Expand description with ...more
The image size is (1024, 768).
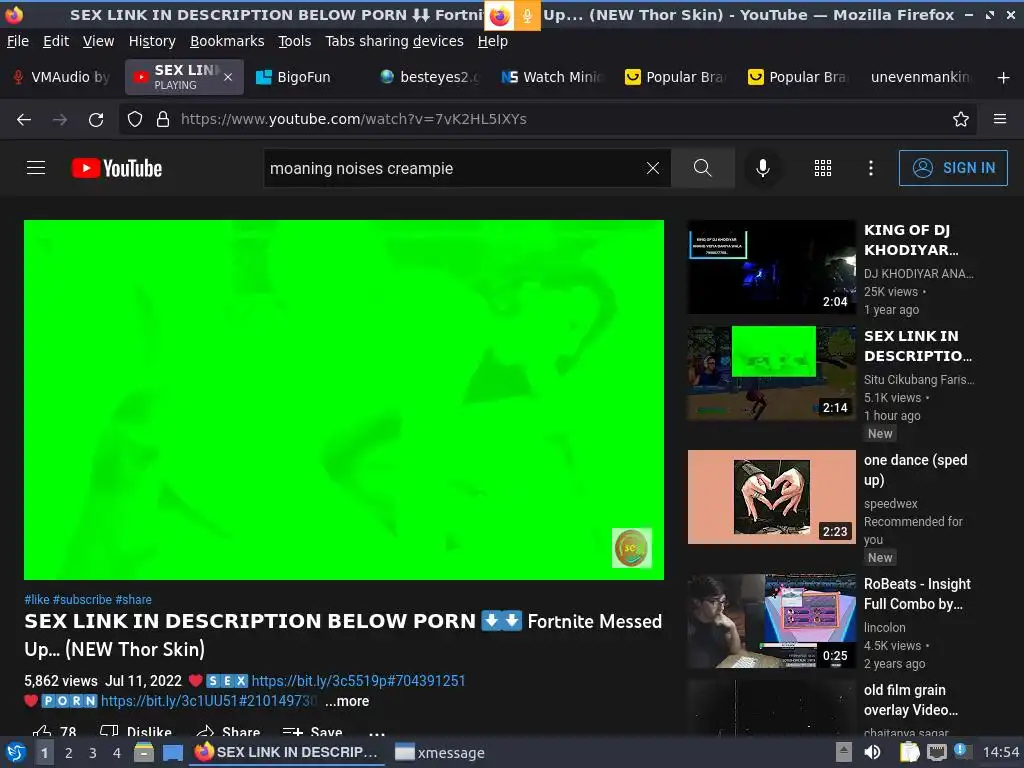point(347,701)
